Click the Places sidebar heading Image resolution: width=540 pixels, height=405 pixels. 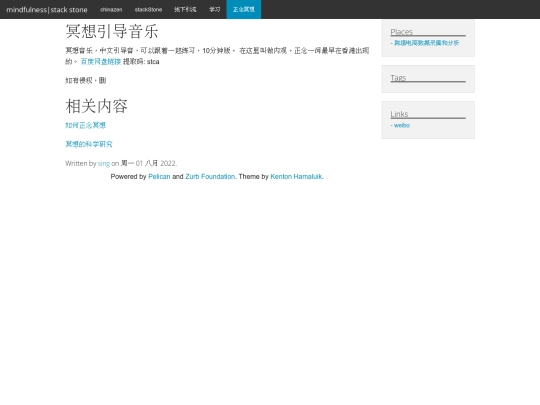coord(402,32)
